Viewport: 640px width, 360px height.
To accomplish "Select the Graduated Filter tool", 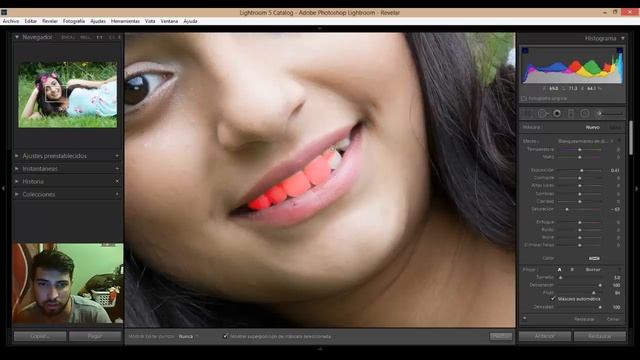I will click(571, 113).
